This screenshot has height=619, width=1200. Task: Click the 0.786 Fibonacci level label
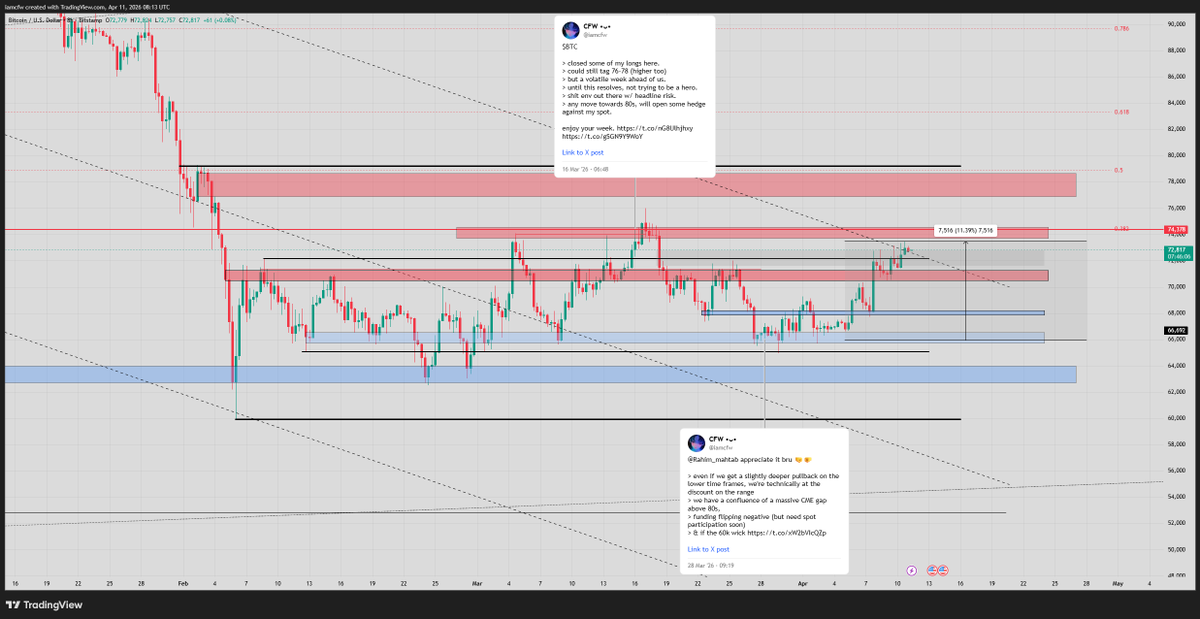click(1122, 29)
